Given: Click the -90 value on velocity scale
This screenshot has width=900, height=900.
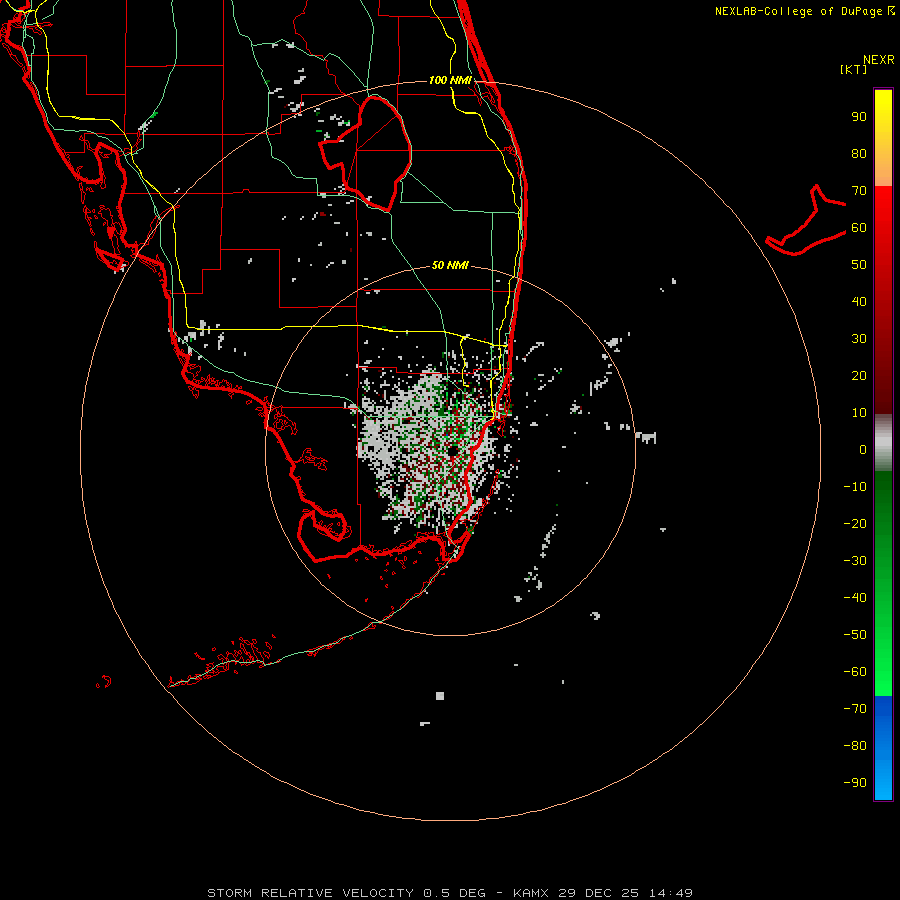Looking at the screenshot, I should (855, 782).
